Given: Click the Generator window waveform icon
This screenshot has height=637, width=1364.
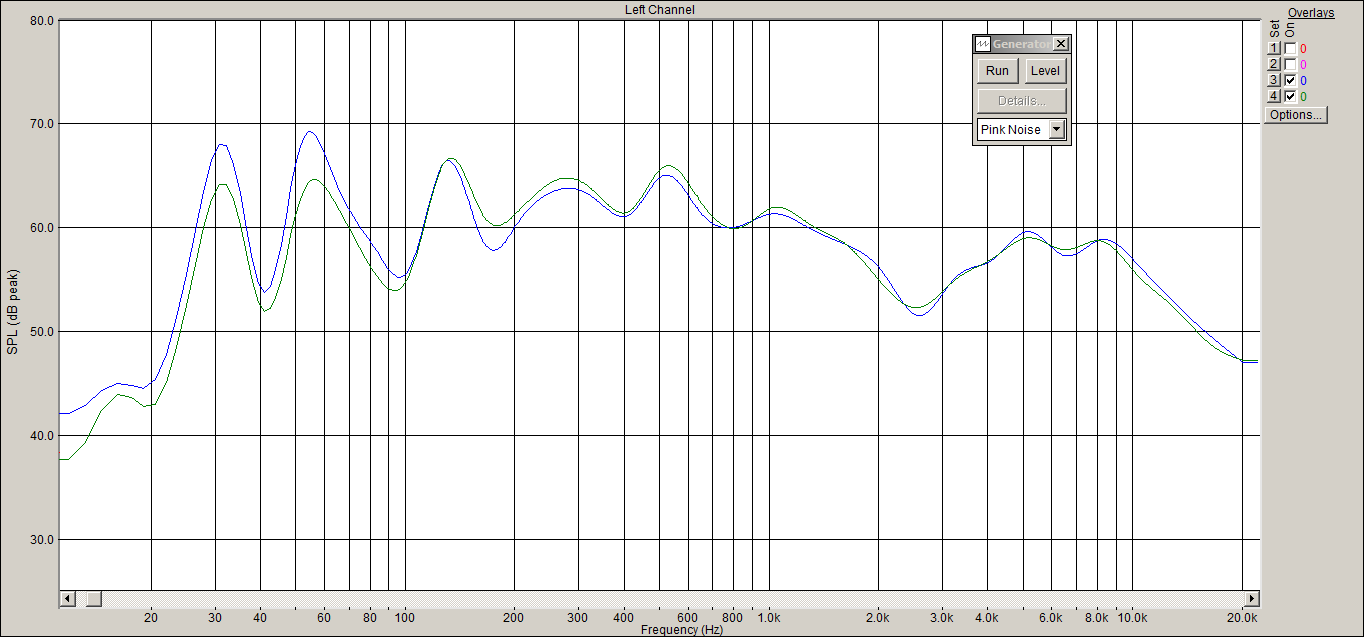Looking at the screenshot, I should 983,44.
